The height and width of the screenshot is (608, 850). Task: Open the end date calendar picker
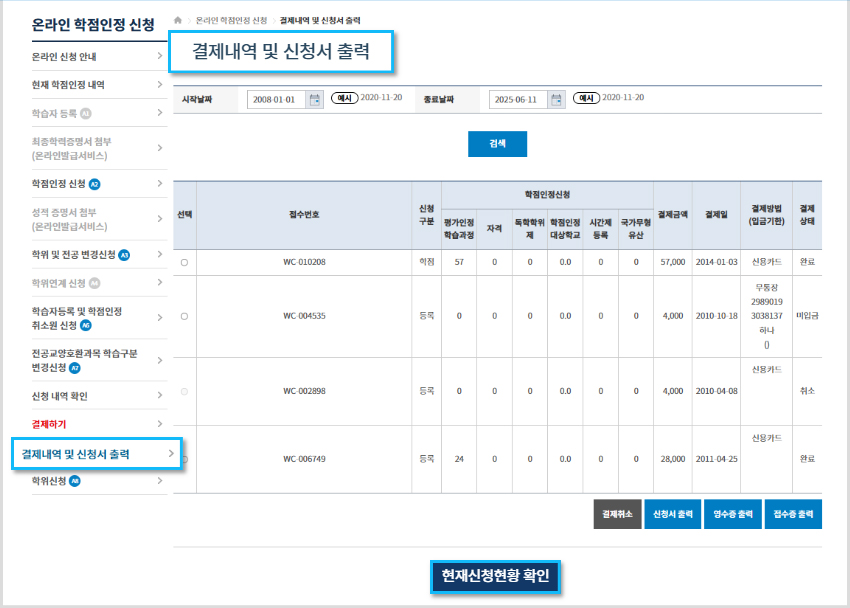click(557, 100)
